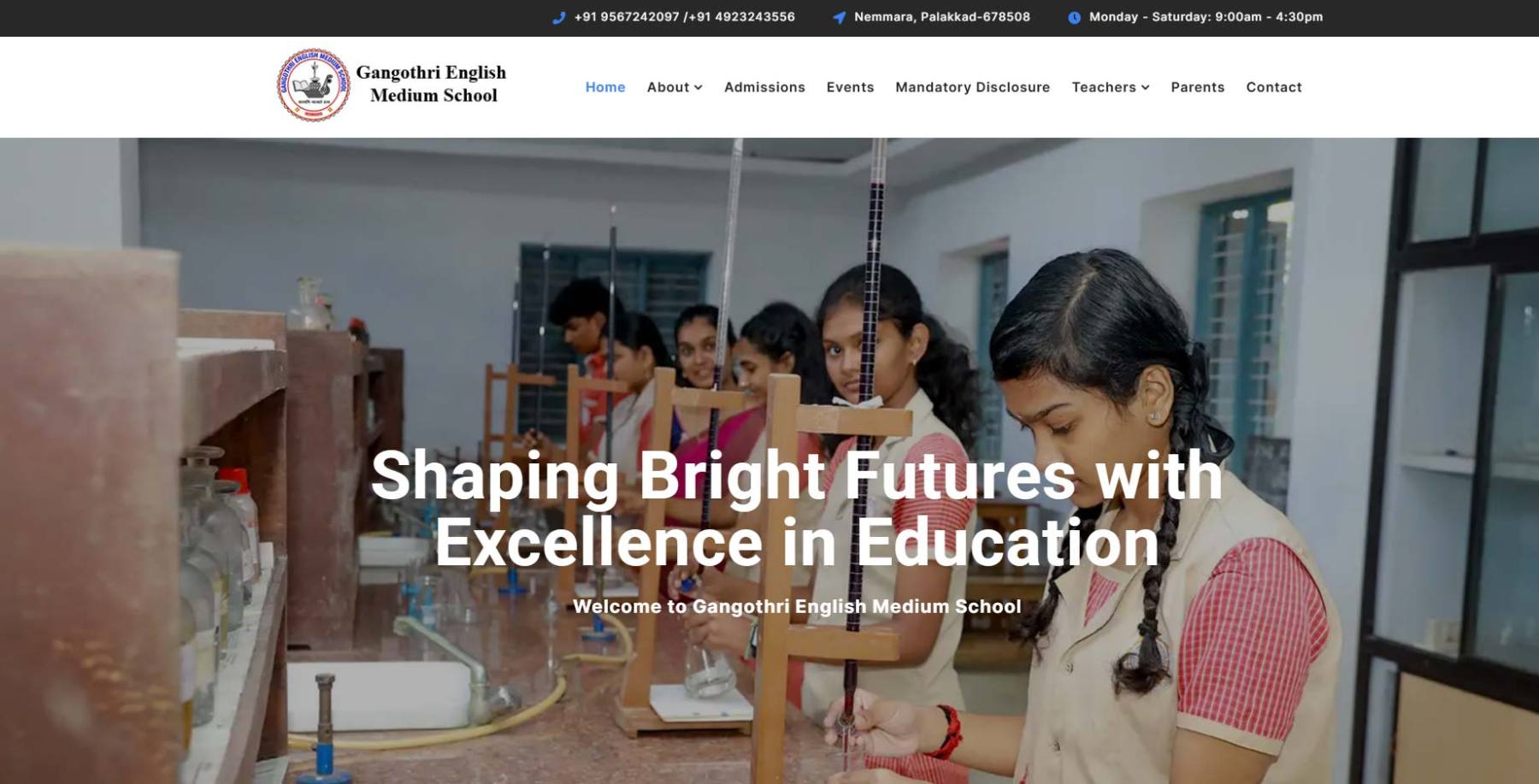Click the Monday - Saturday hours text
The width and height of the screenshot is (1539, 784).
point(1206,17)
